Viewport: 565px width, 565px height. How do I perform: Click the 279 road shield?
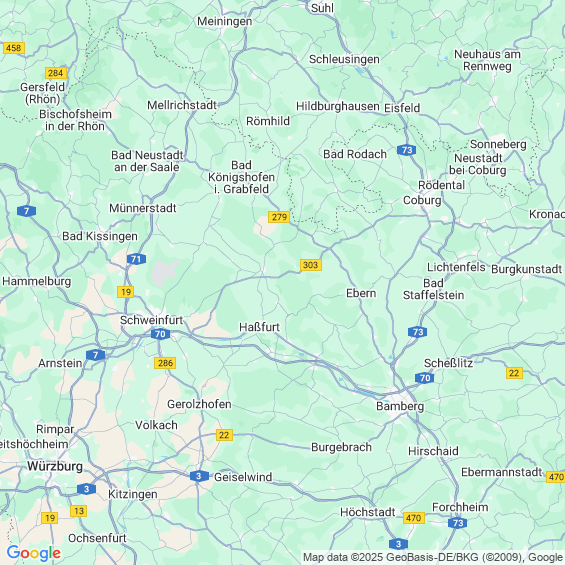click(x=279, y=217)
